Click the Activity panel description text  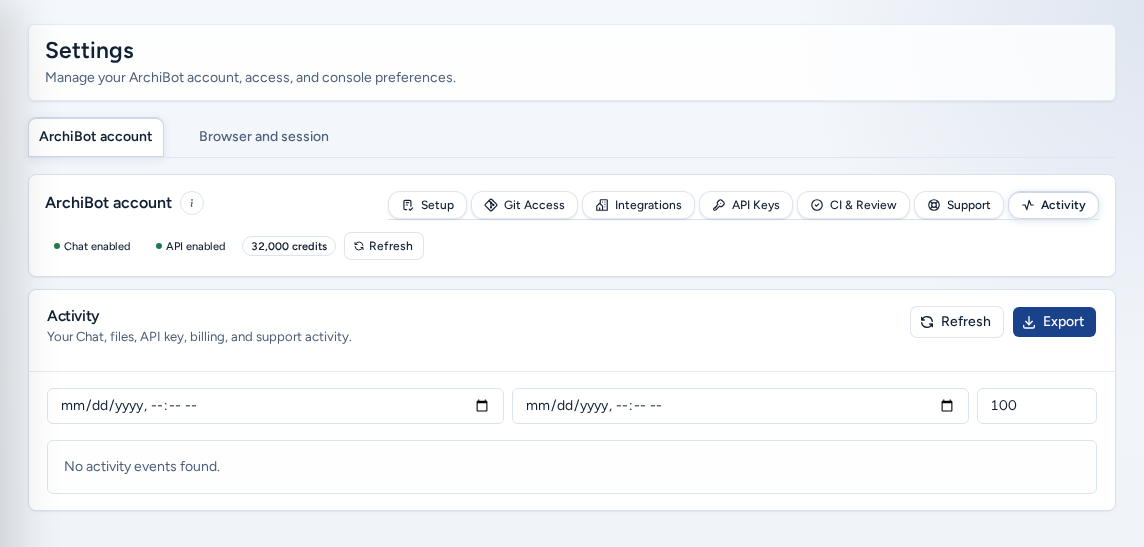click(x=199, y=337)
